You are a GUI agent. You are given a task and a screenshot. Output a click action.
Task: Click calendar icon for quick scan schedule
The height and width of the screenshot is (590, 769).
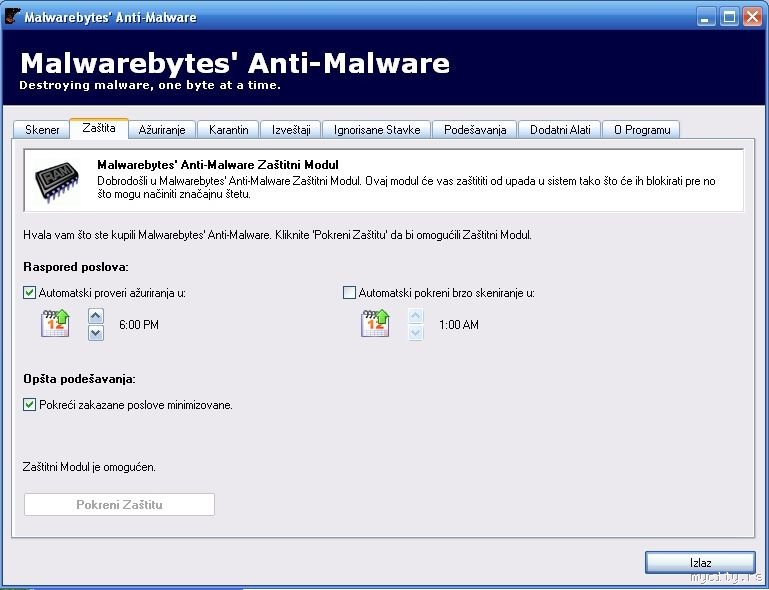375,323
